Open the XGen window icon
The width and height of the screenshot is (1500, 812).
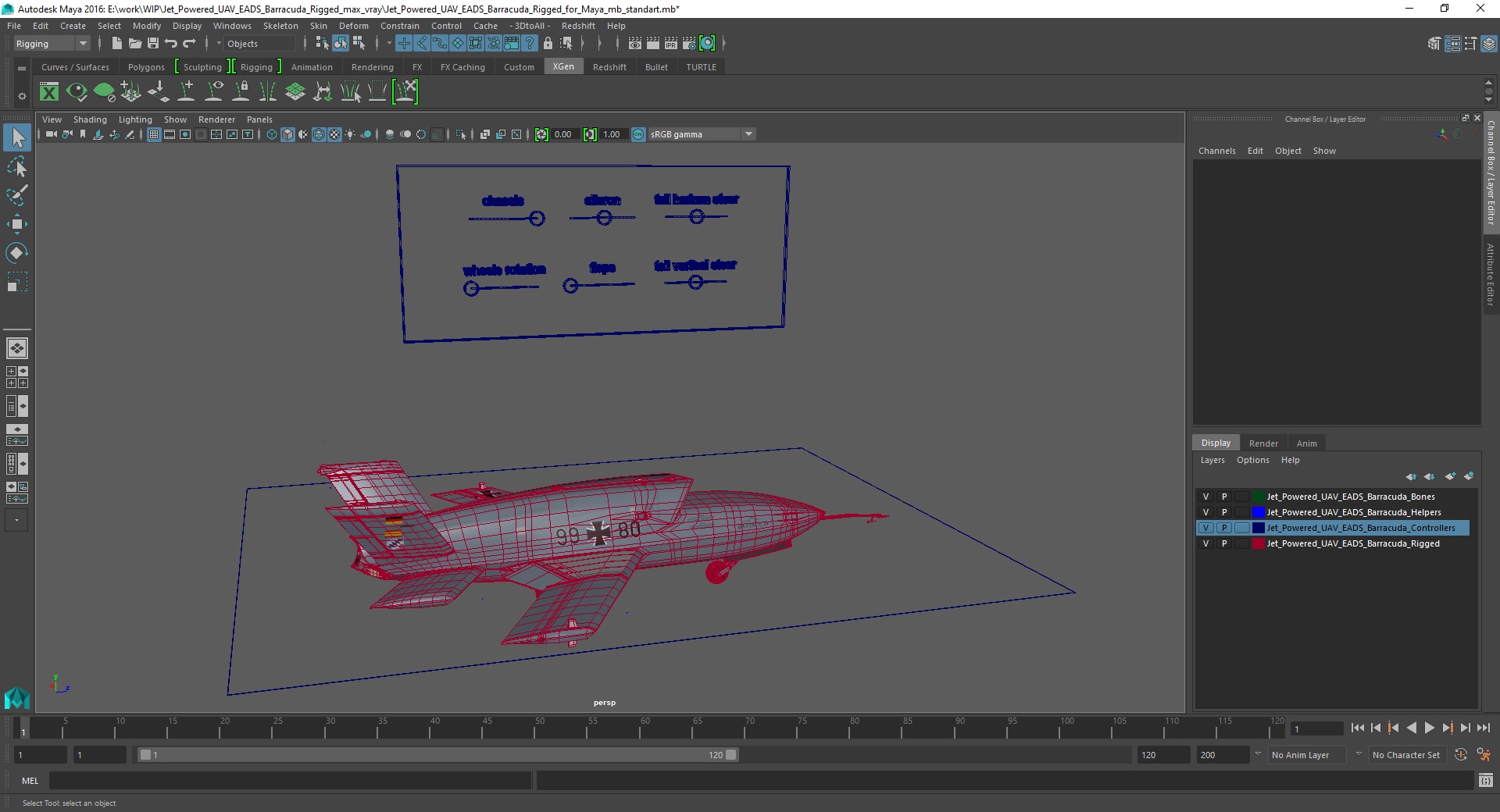tap(49, 92)
